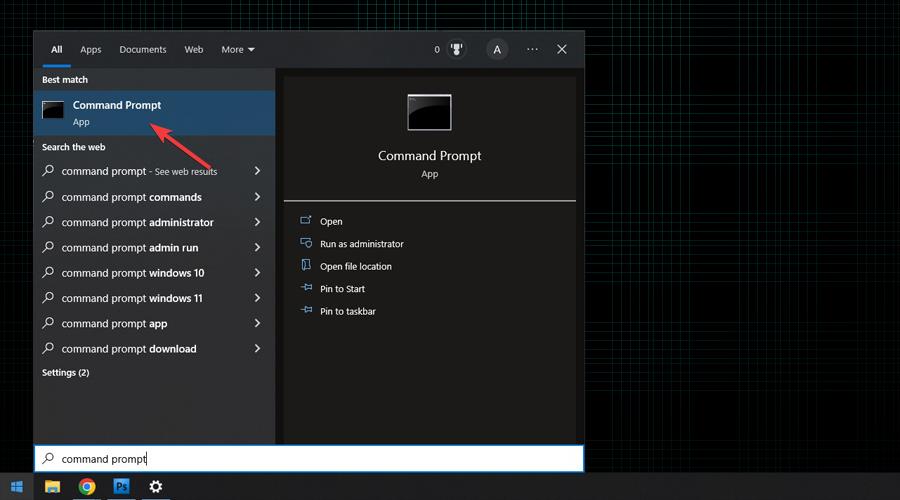Select 'command prompt - See web results' suggestion
900x500 pixels.
(x=139, y=171)
